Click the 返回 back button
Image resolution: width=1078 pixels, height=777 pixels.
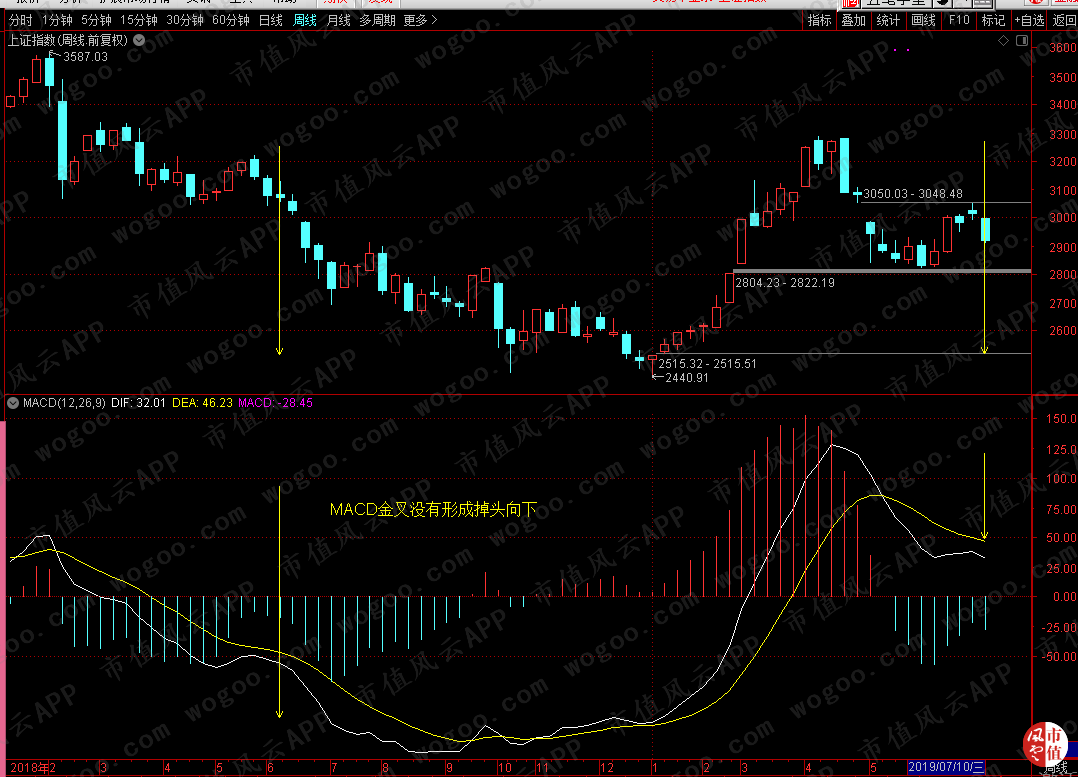pos(1064,21)
